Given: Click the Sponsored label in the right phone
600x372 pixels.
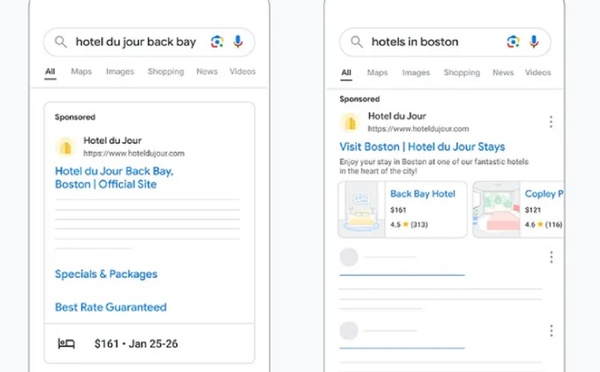Looking at the screenshot, I should coord(360,99).
